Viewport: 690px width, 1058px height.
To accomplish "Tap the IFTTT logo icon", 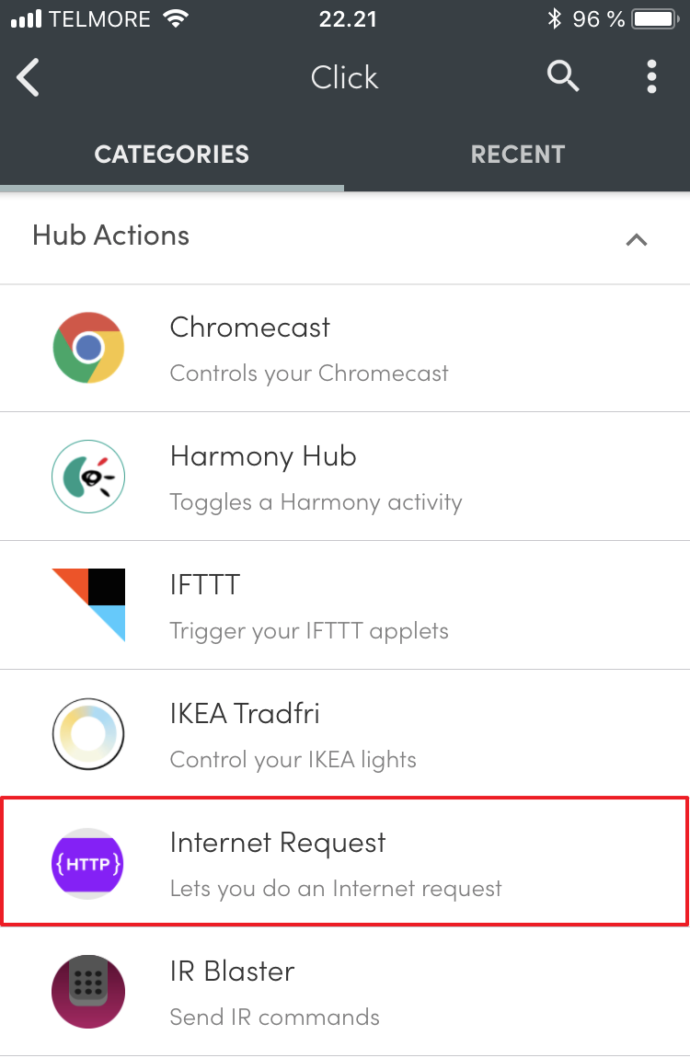I will pos(88,604).
